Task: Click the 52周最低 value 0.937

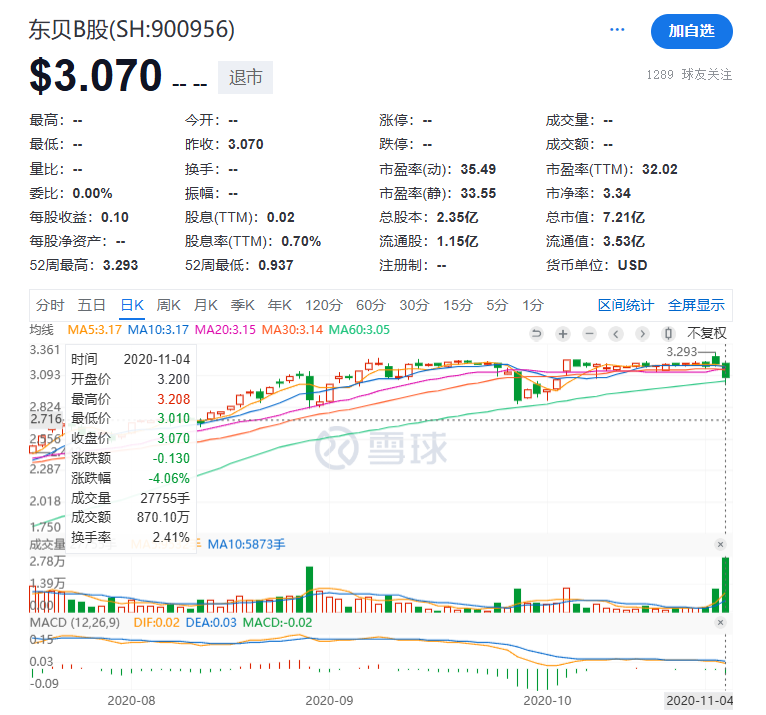Action: 276,265
